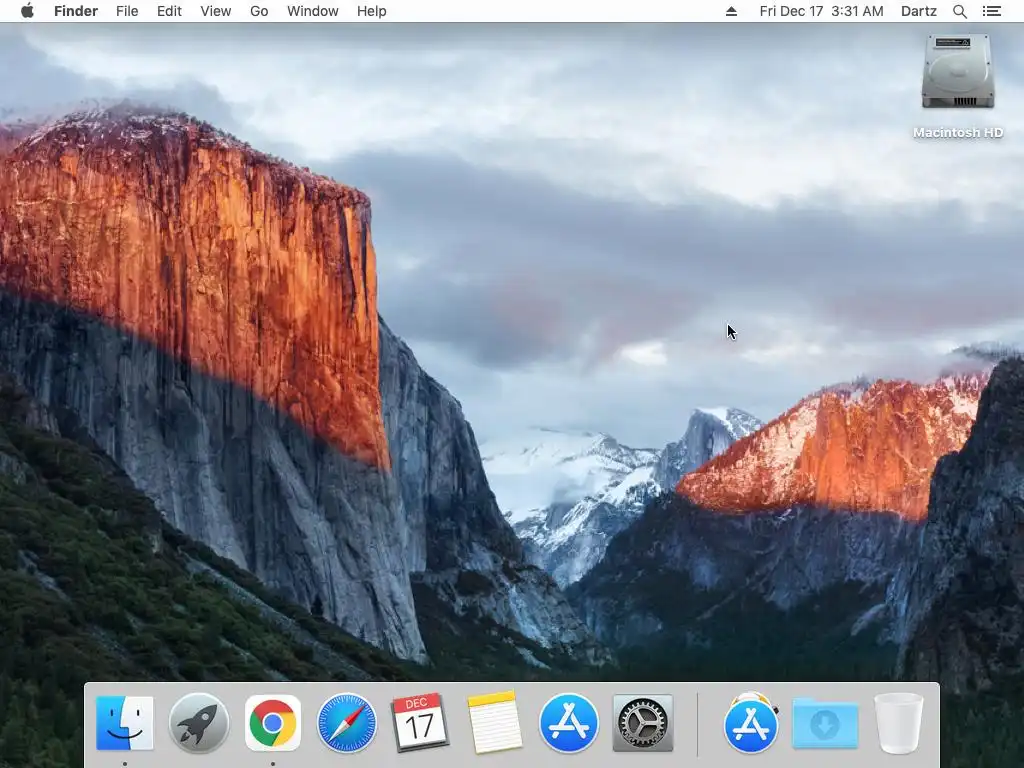Open the Edit menu
1024x768 pixels.
[x=169, y=11]
